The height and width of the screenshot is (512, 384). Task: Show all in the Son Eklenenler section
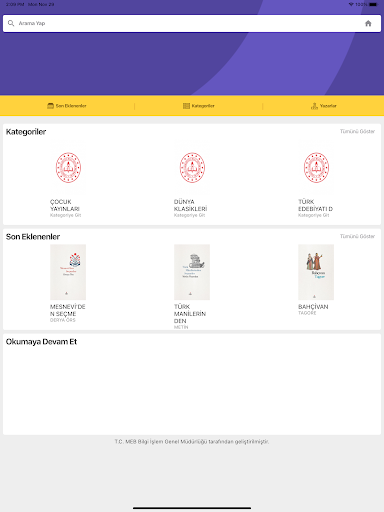click(357, 236)
